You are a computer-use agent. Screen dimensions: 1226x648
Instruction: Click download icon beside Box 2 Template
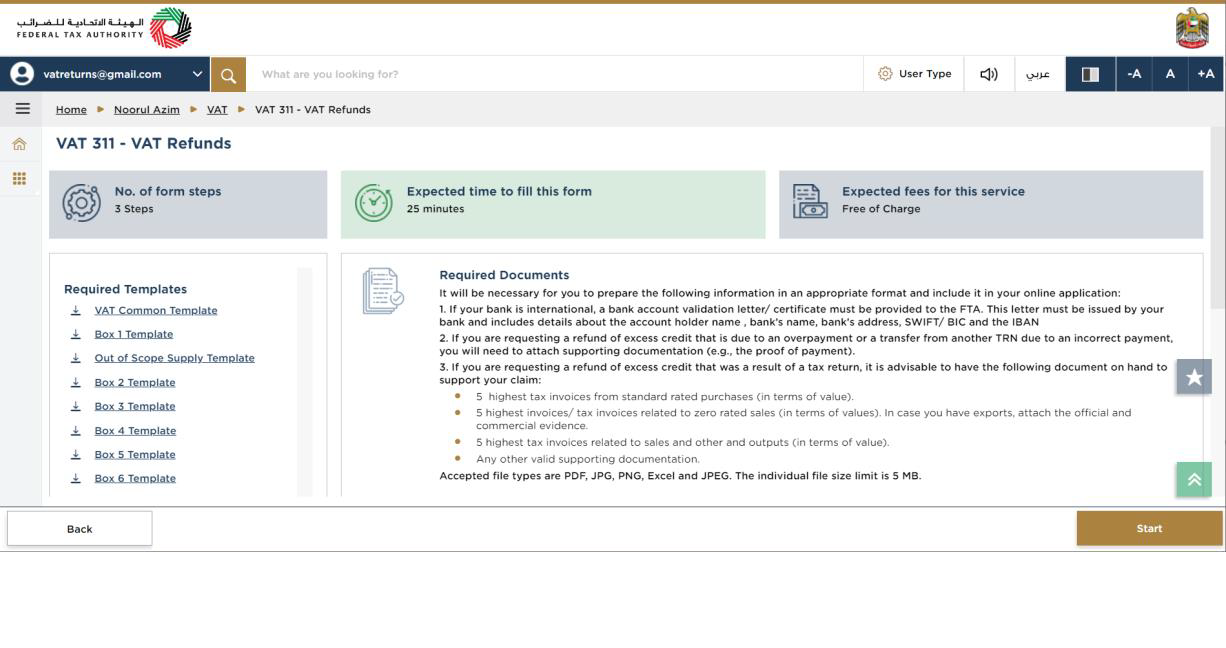coord(76,382)
